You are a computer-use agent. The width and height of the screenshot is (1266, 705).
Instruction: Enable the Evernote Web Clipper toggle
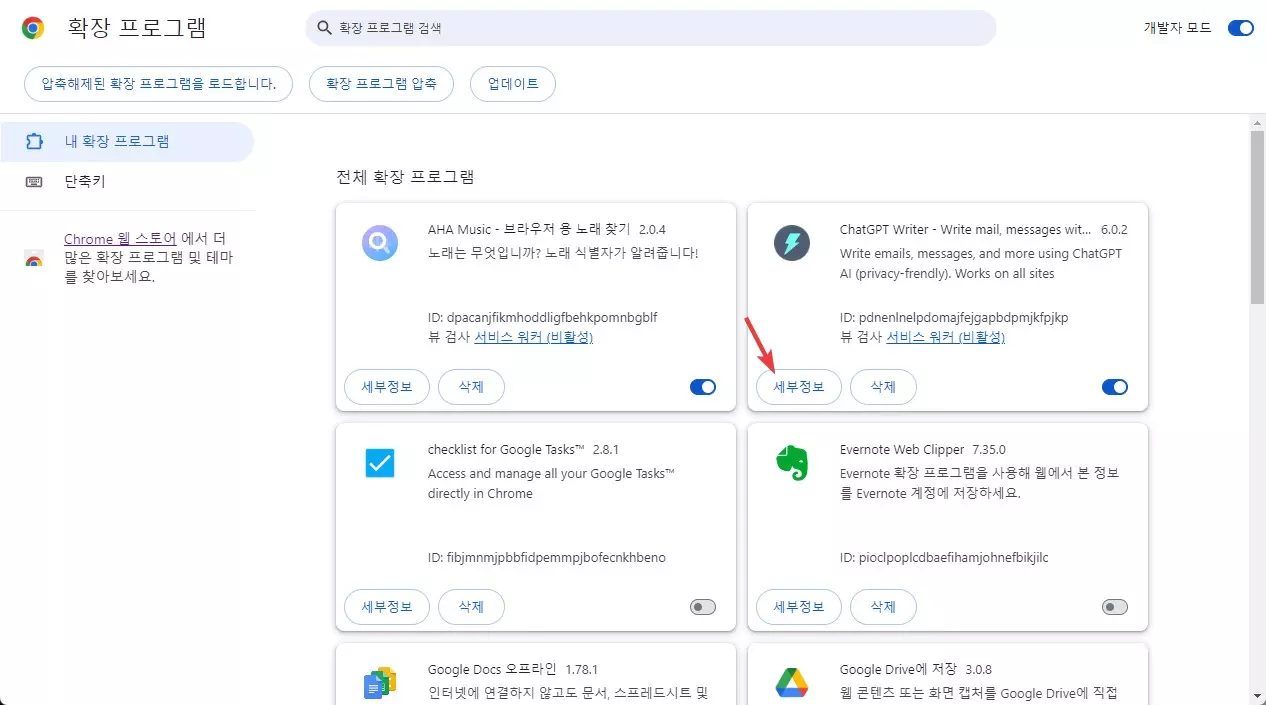pyautogui.click(x=1115, y=607)
